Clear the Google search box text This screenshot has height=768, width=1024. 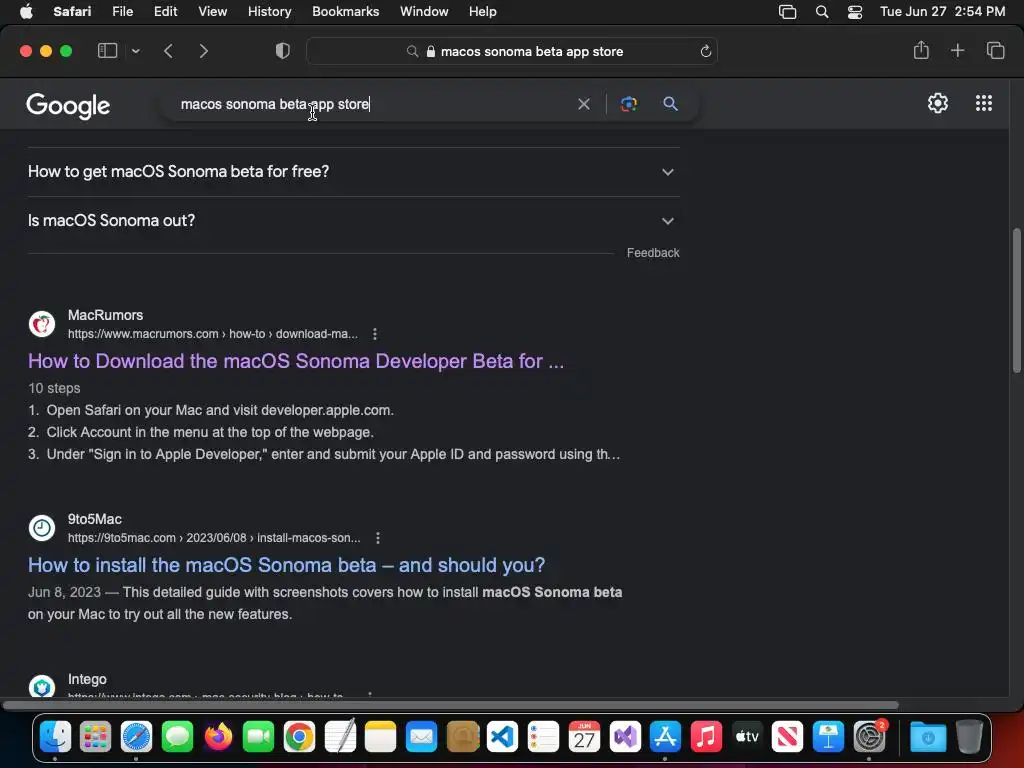click(x=584, y=104)
